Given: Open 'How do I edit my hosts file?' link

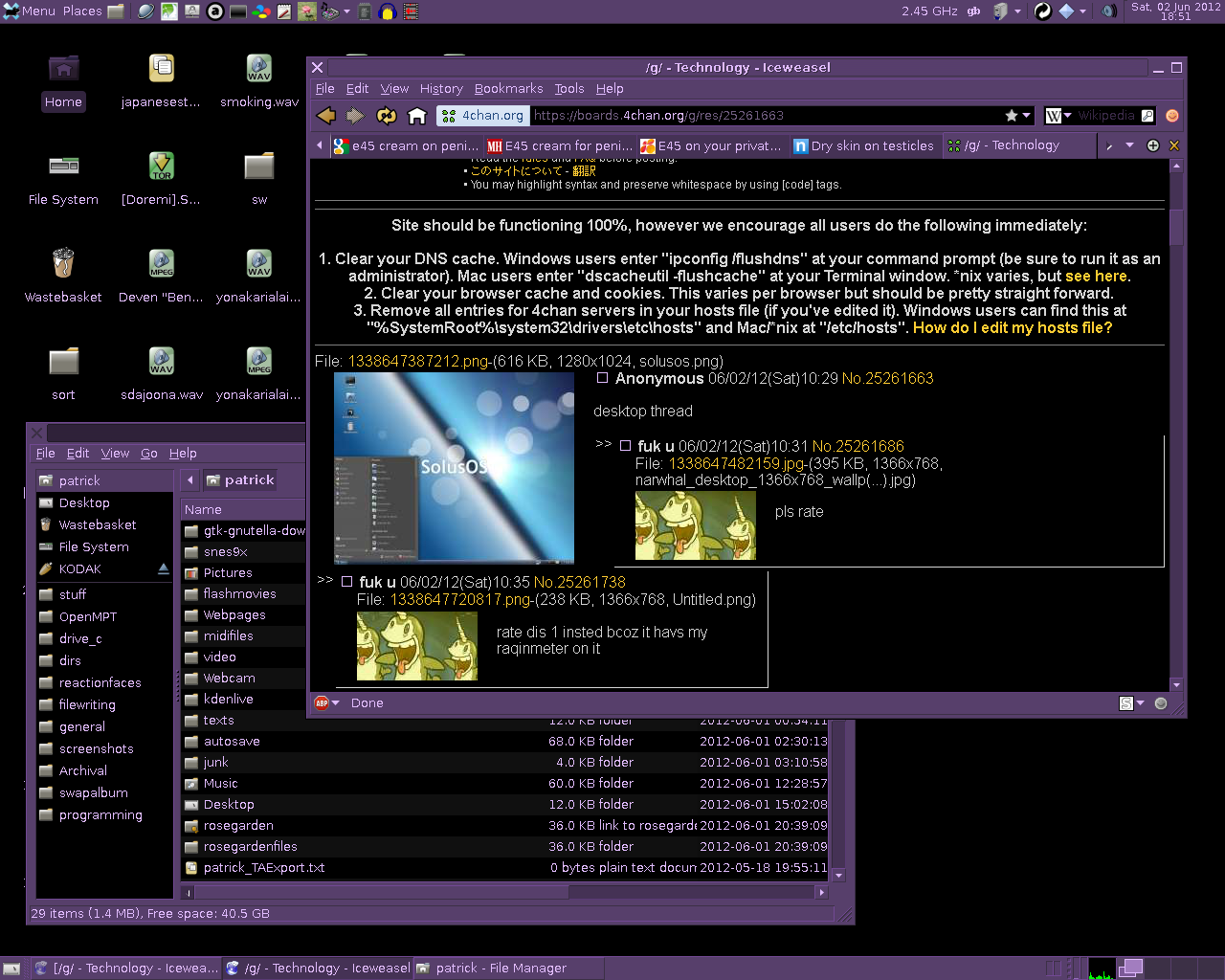Looking at the screenshot, I should pyautogui.click(x=1013, y=327).
